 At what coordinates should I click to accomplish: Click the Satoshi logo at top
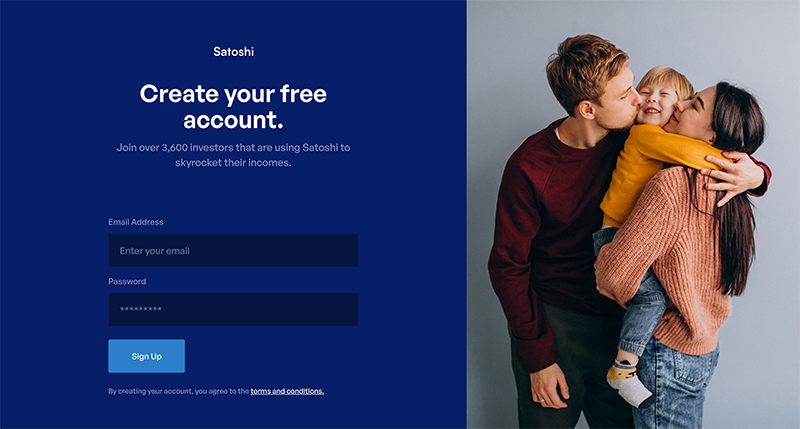[x=233, y=52]
